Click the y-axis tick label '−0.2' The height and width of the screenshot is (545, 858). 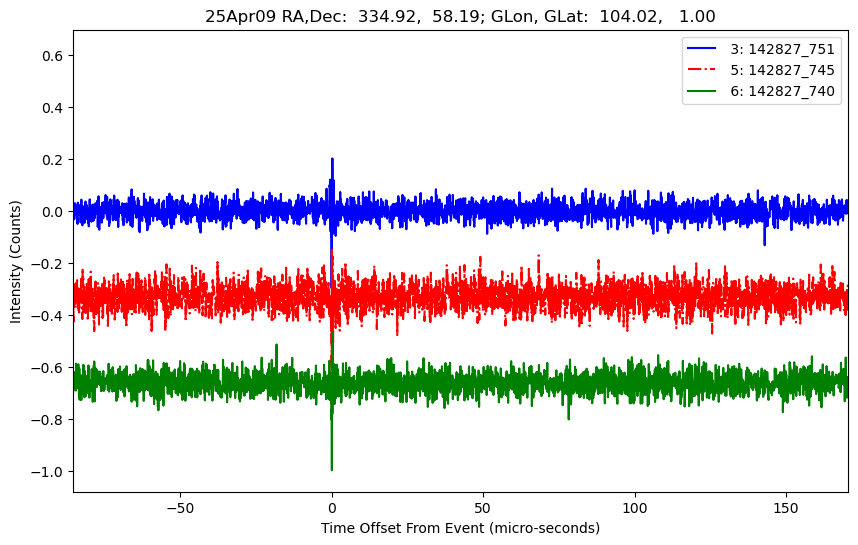point(48,264)
